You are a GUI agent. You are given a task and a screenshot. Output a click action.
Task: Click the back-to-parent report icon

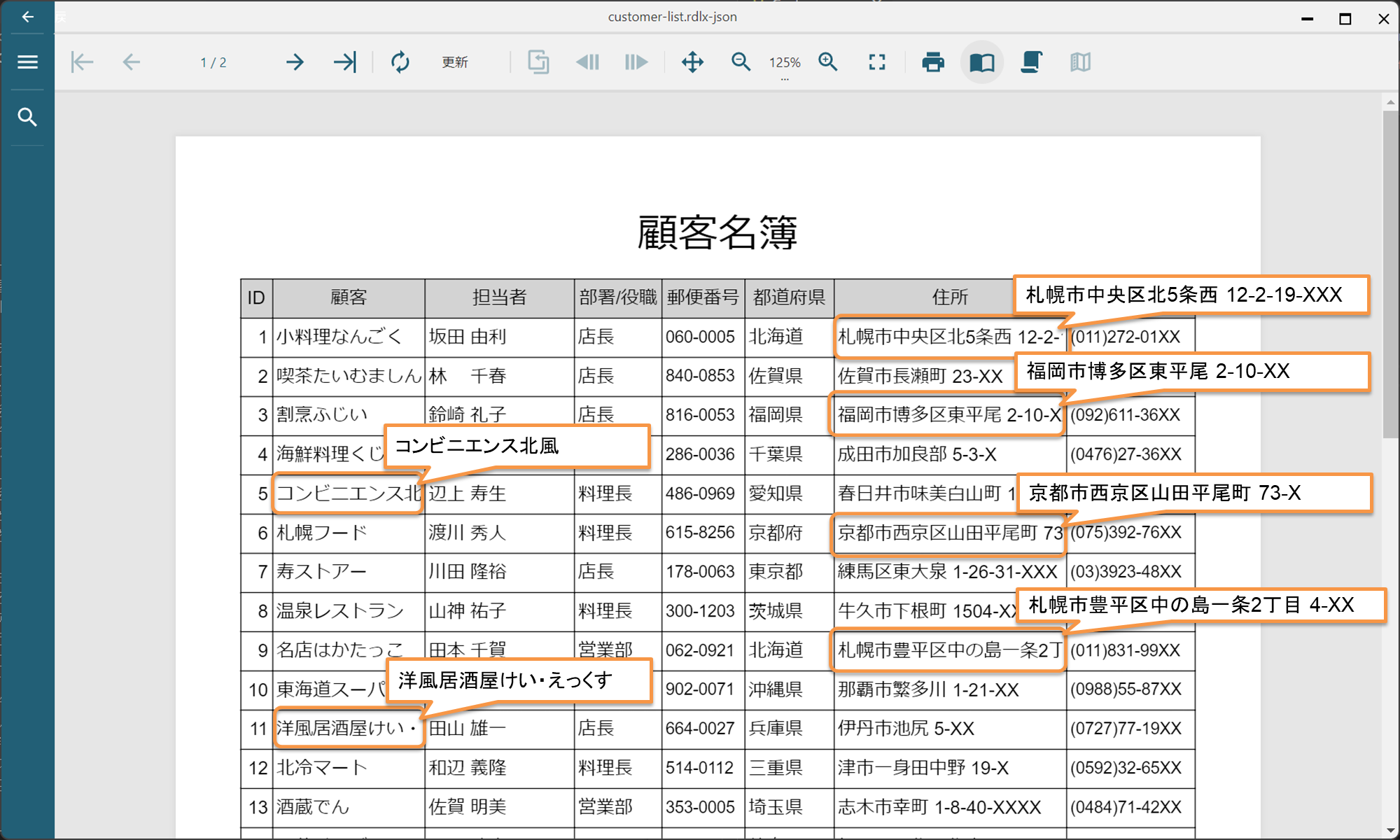point(538,62)
